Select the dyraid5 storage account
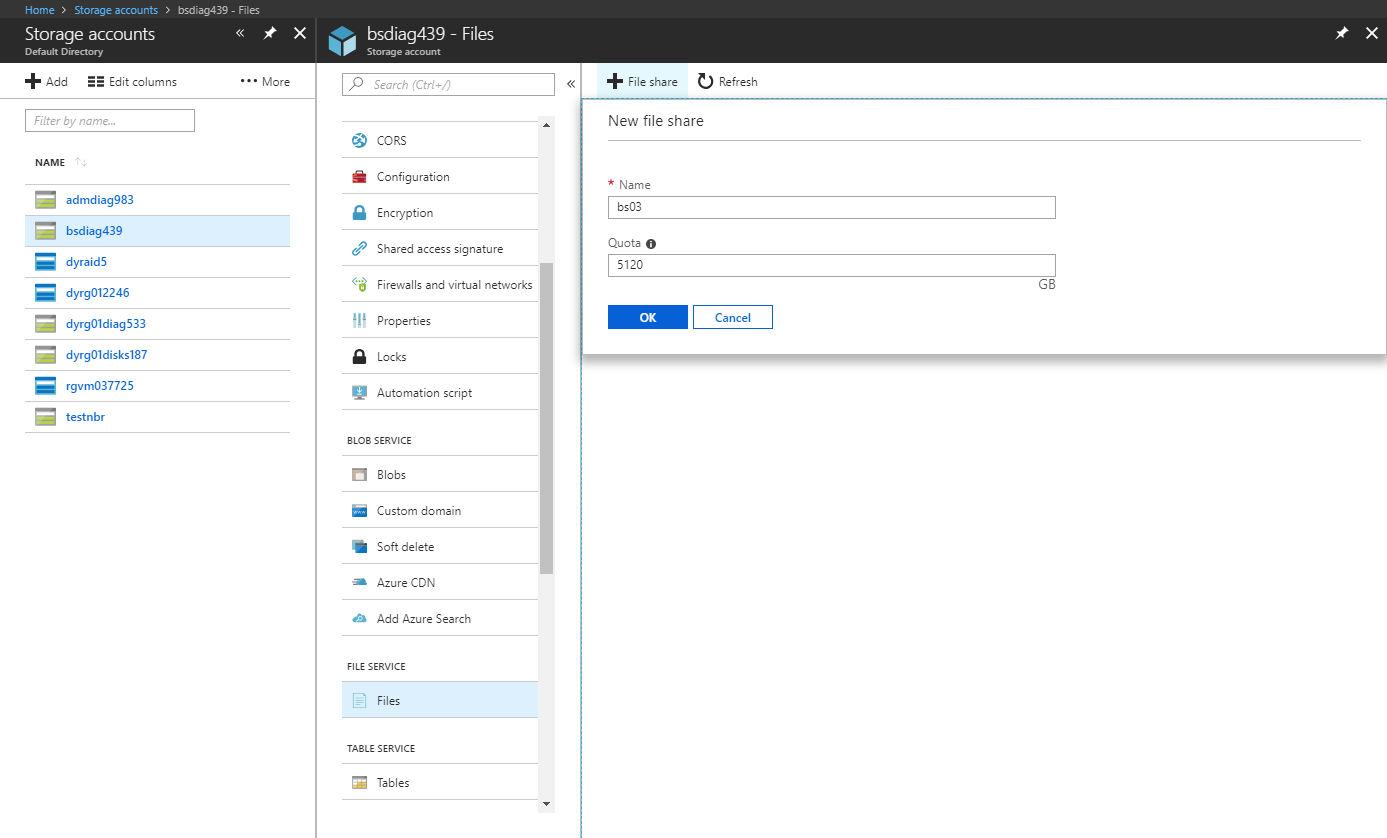1387x838 pixels. [x=86, y=262]
